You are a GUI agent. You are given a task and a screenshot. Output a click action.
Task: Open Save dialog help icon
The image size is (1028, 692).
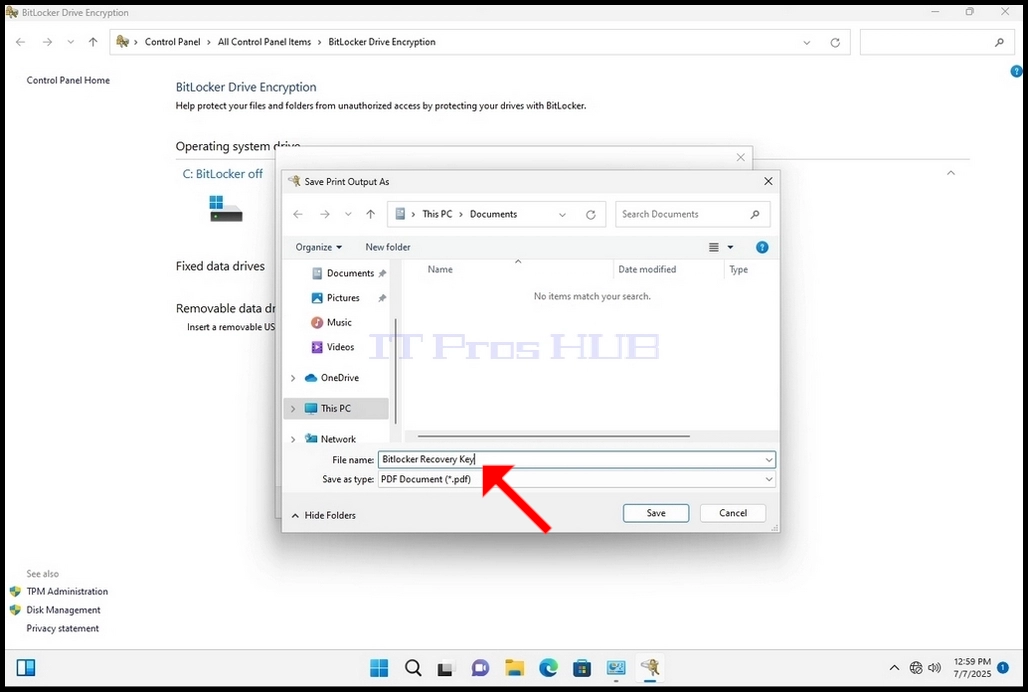pos(762,247)
